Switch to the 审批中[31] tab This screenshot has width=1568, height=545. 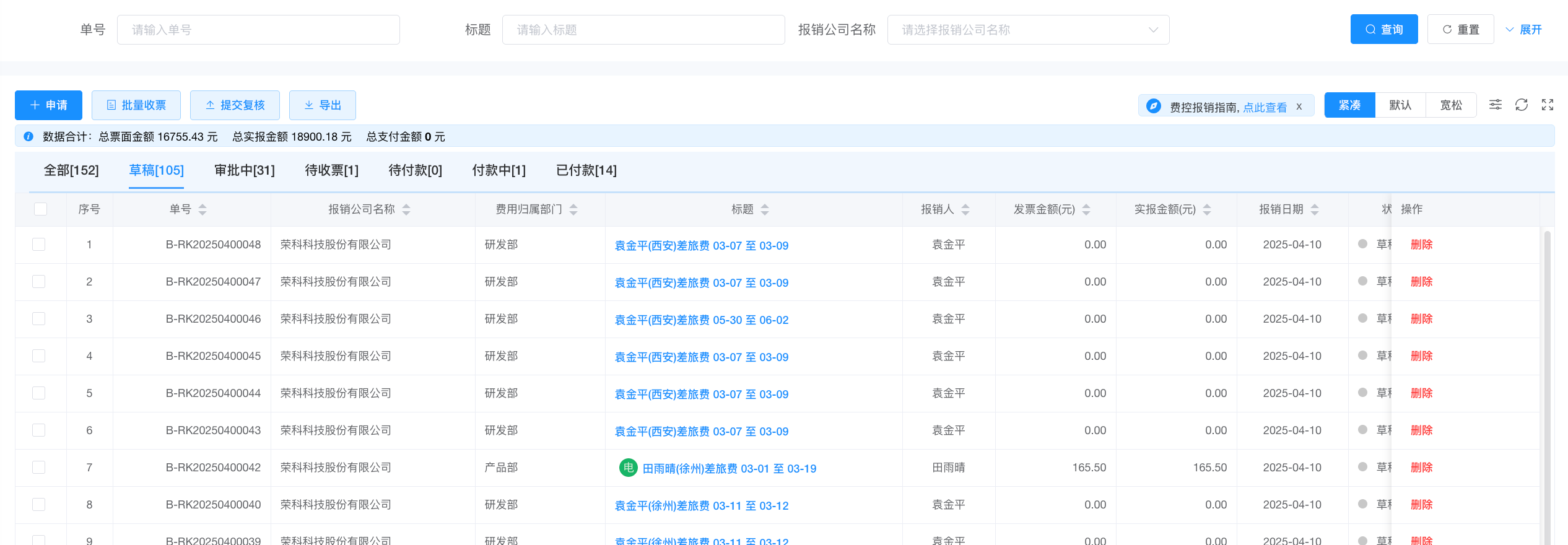coord(244,170)
